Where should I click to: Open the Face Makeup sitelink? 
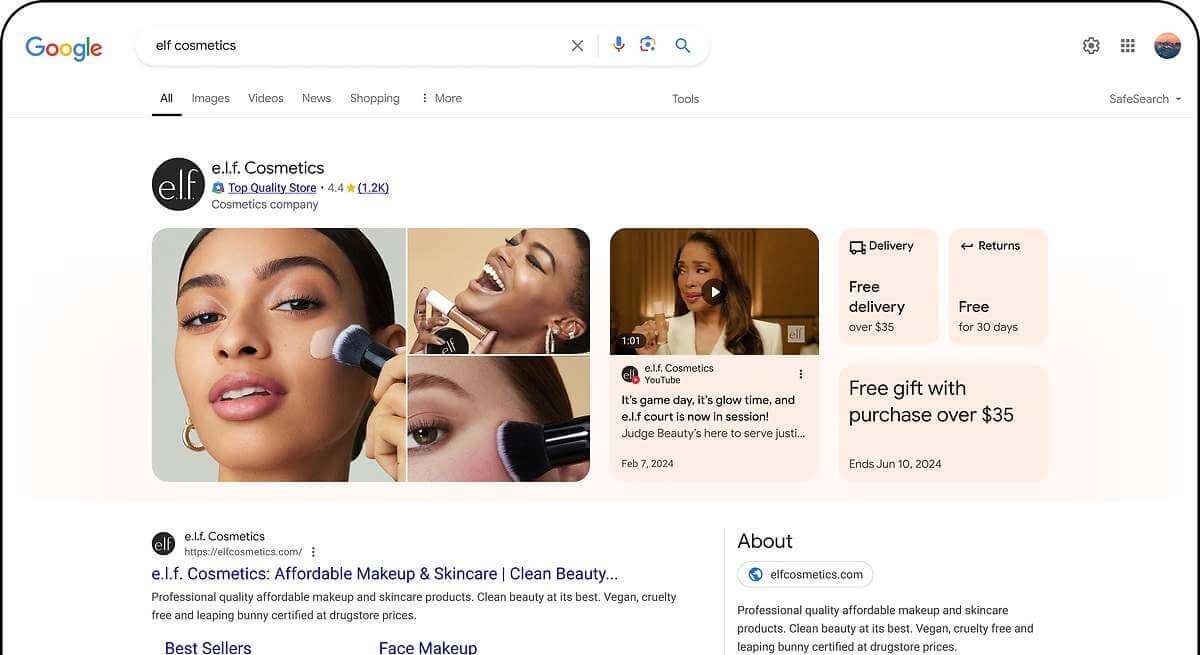click(x=428, y=647)
